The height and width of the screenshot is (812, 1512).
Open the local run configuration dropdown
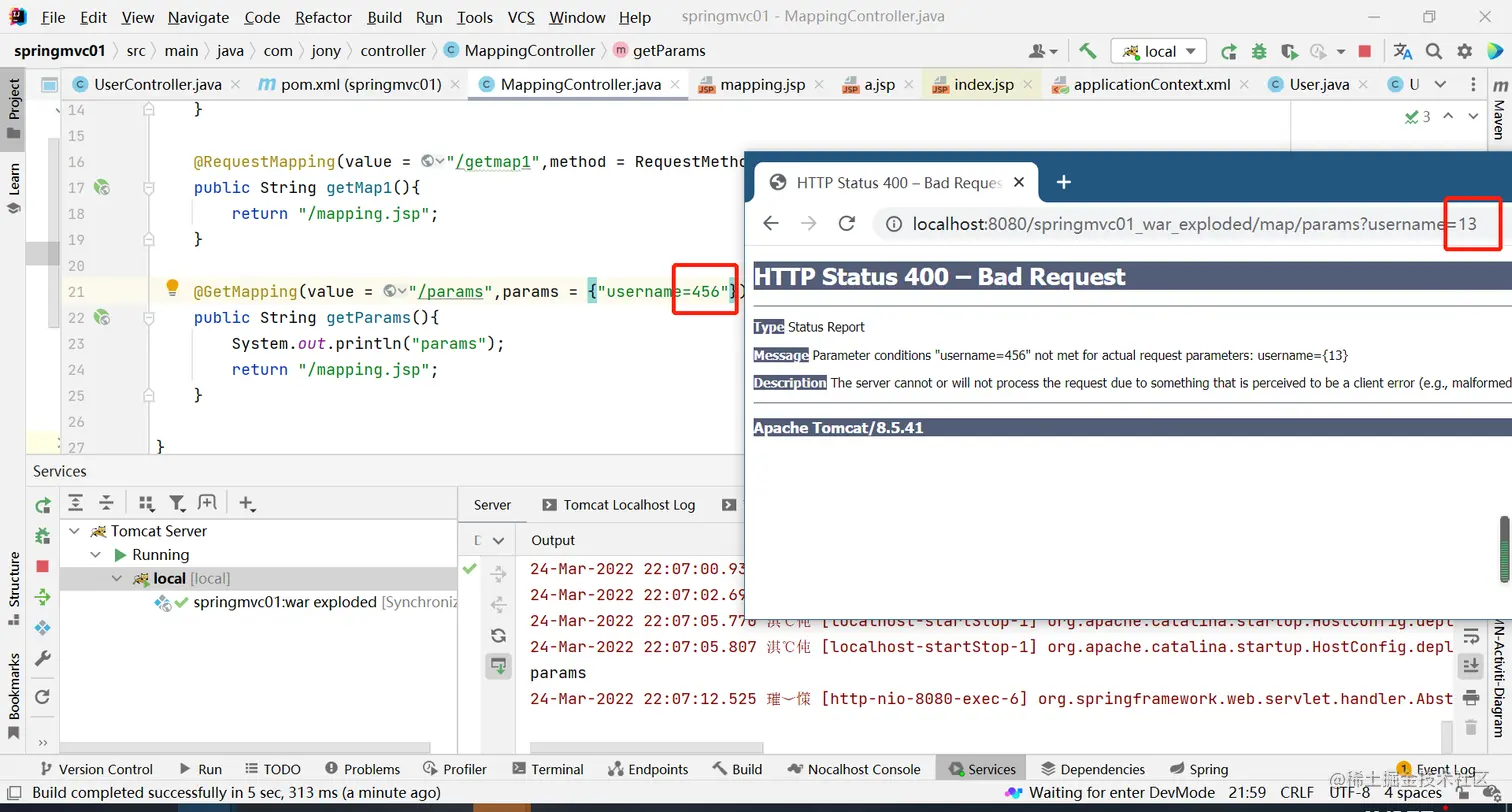pos(1160,51)
